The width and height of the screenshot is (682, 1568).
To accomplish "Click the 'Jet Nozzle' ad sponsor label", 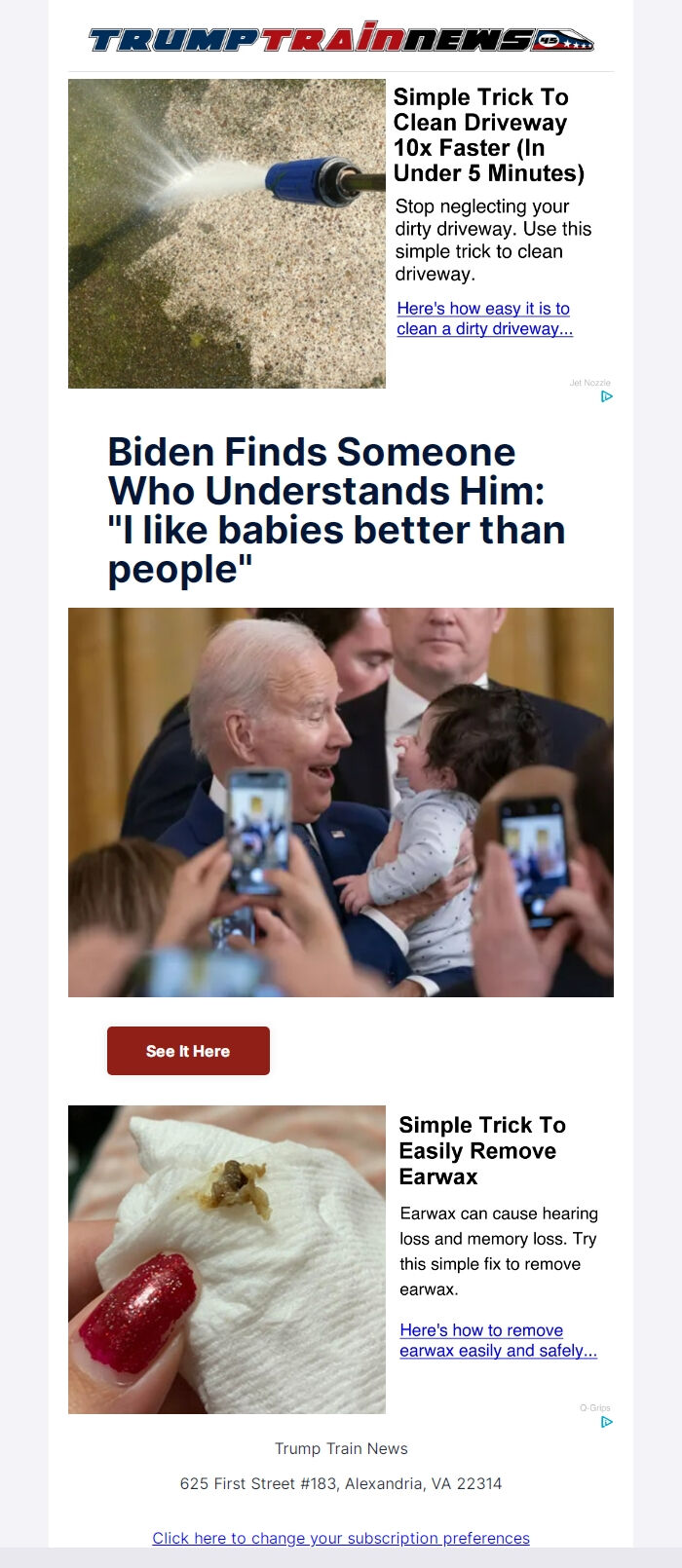I will [590, 383].
